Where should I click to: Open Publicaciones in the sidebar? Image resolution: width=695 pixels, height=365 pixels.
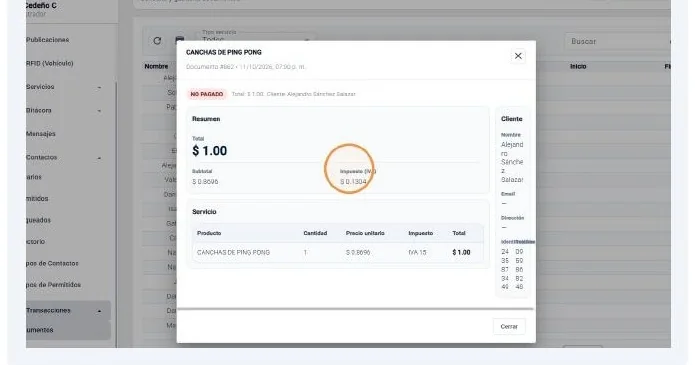pos(47,40)
